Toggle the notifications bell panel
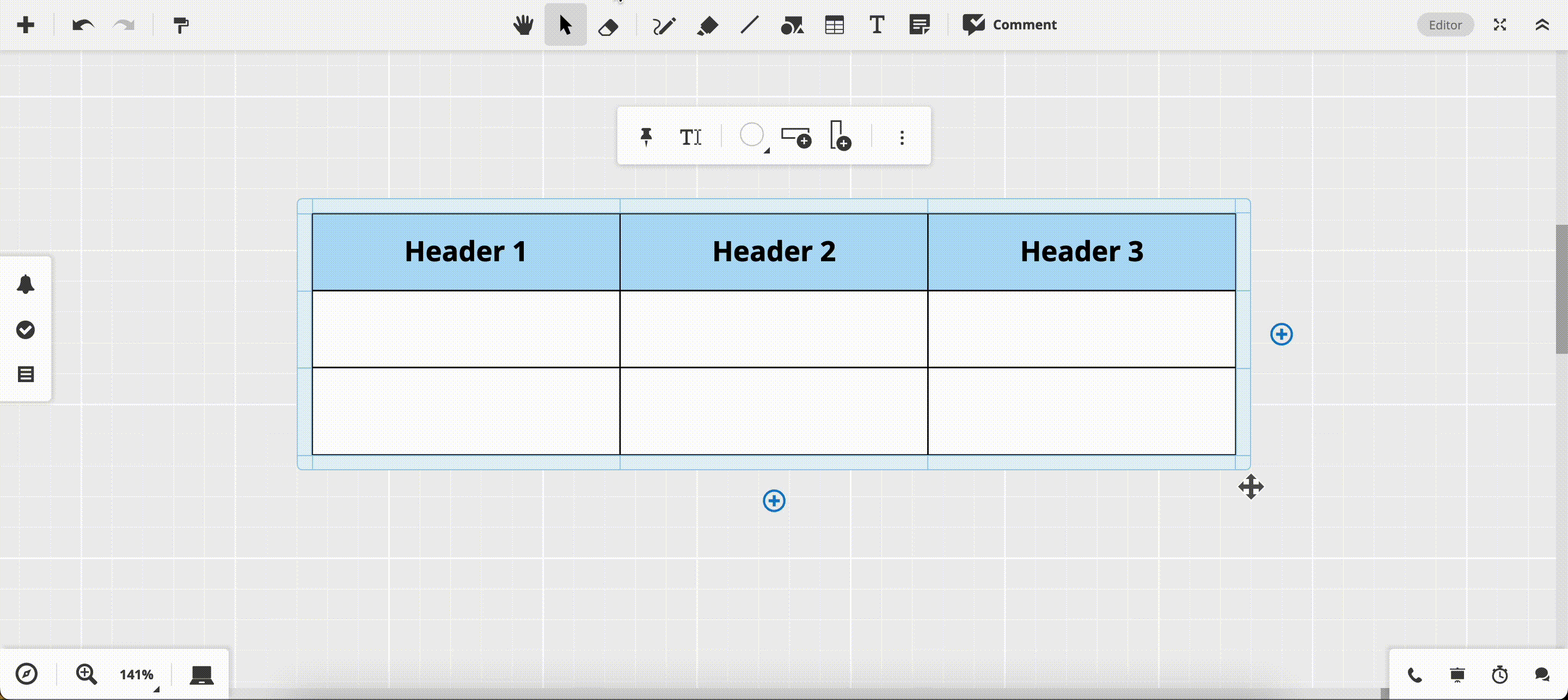The image size is (1568, 700). point(25,285)
